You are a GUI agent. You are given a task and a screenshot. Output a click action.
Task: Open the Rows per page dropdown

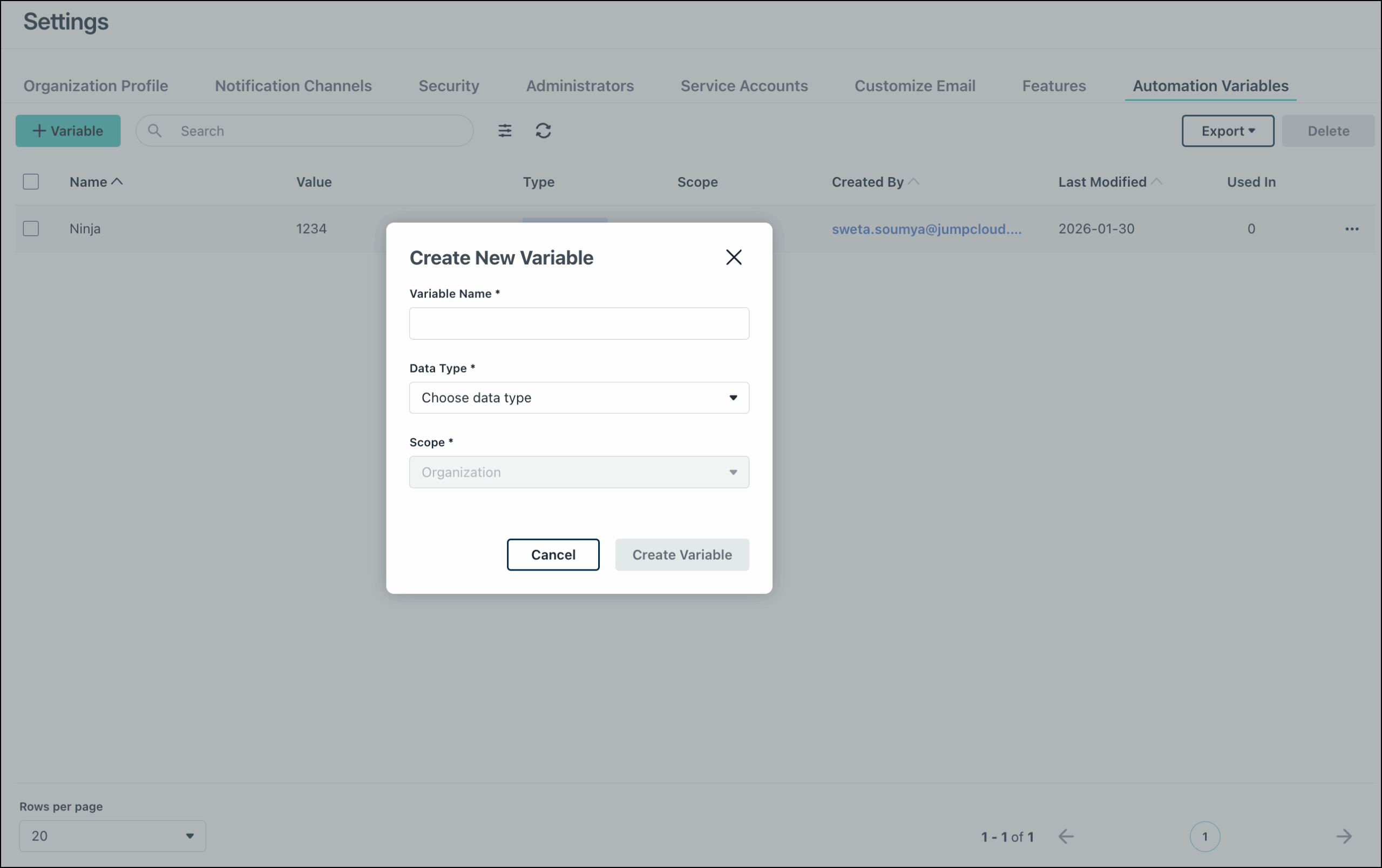click(x=112, y=836)
